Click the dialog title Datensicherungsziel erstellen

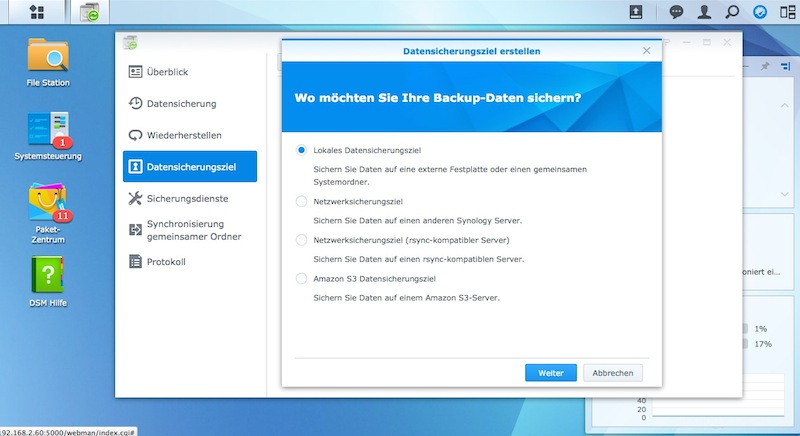click(471, 51)
